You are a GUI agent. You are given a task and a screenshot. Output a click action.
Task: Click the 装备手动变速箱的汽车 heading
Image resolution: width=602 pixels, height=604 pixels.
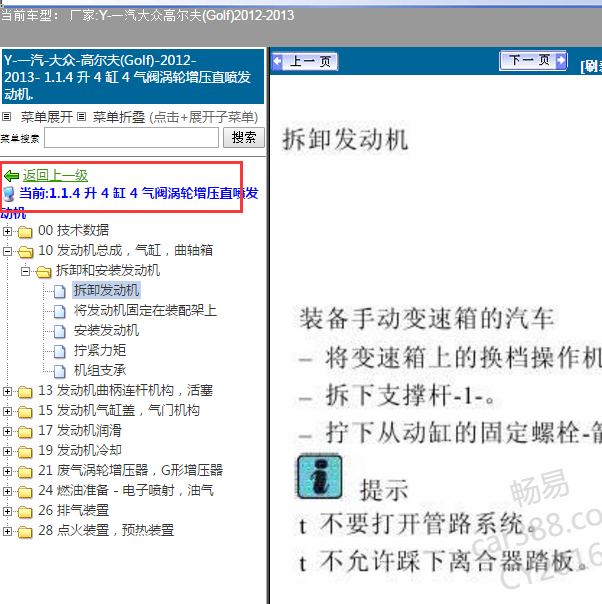(427, 319)
